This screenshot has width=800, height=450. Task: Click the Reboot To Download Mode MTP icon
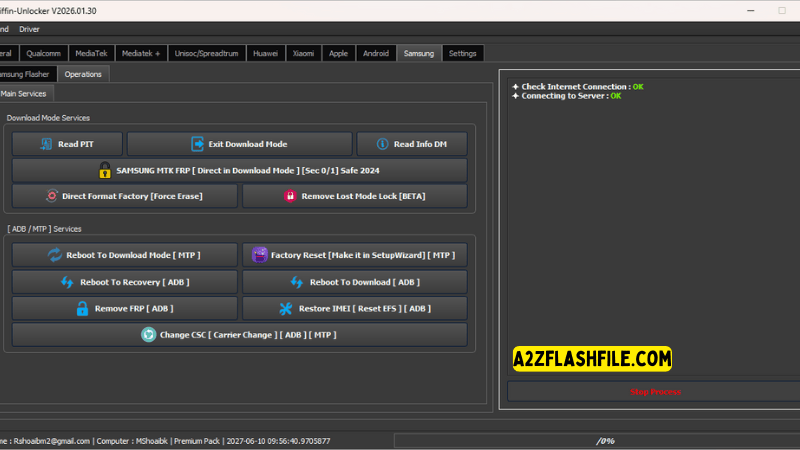click(55, 255)
